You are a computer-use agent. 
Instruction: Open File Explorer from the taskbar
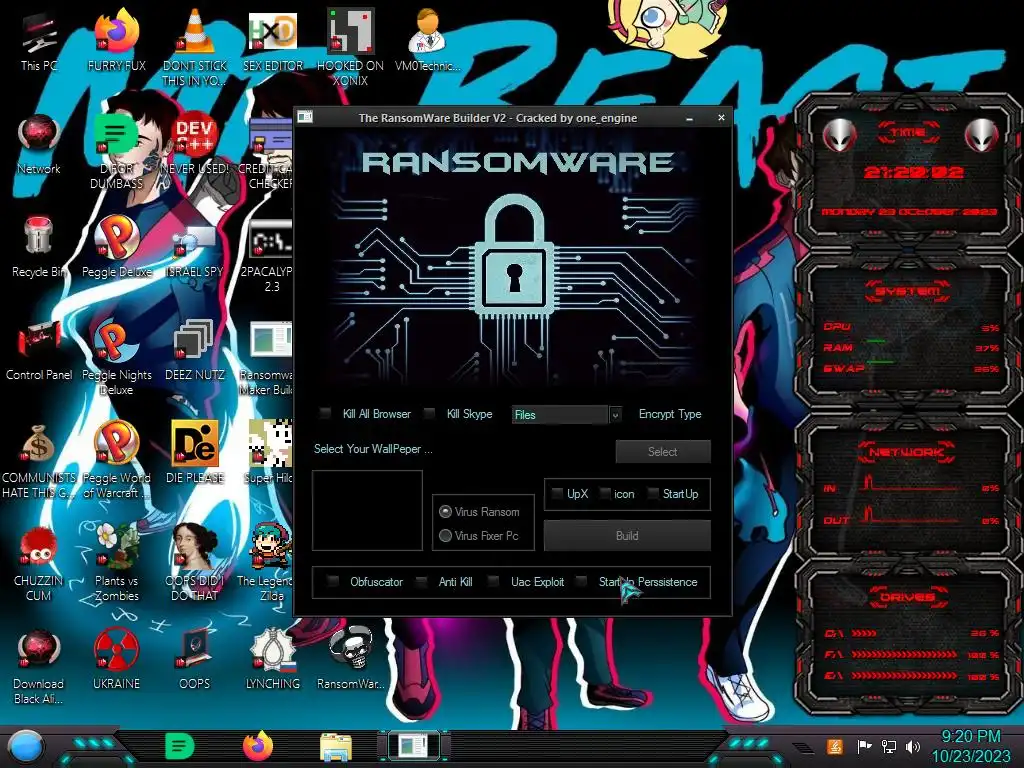(x=336, y=747)
